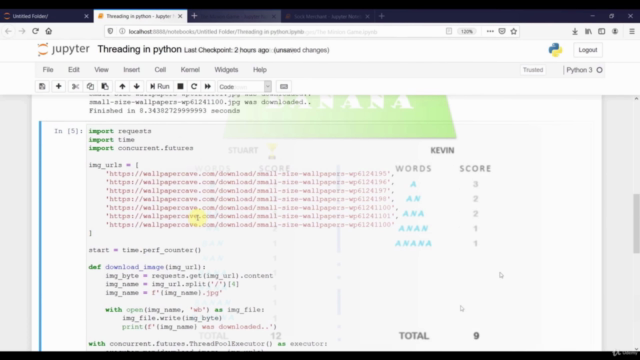The height and width of the screenshot is (360, 640).
Task: Click the Logout button
Action: point(588,50)
